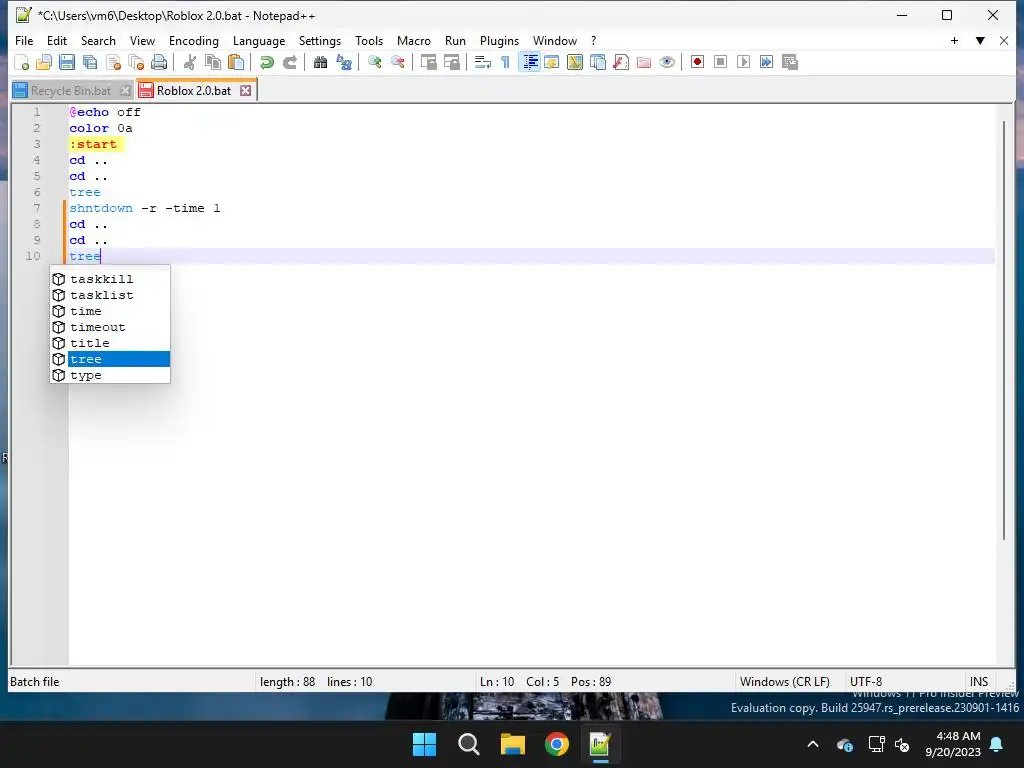Open the Macro menu
This screenshot has height=768, width=1024.
coord(414,40)
